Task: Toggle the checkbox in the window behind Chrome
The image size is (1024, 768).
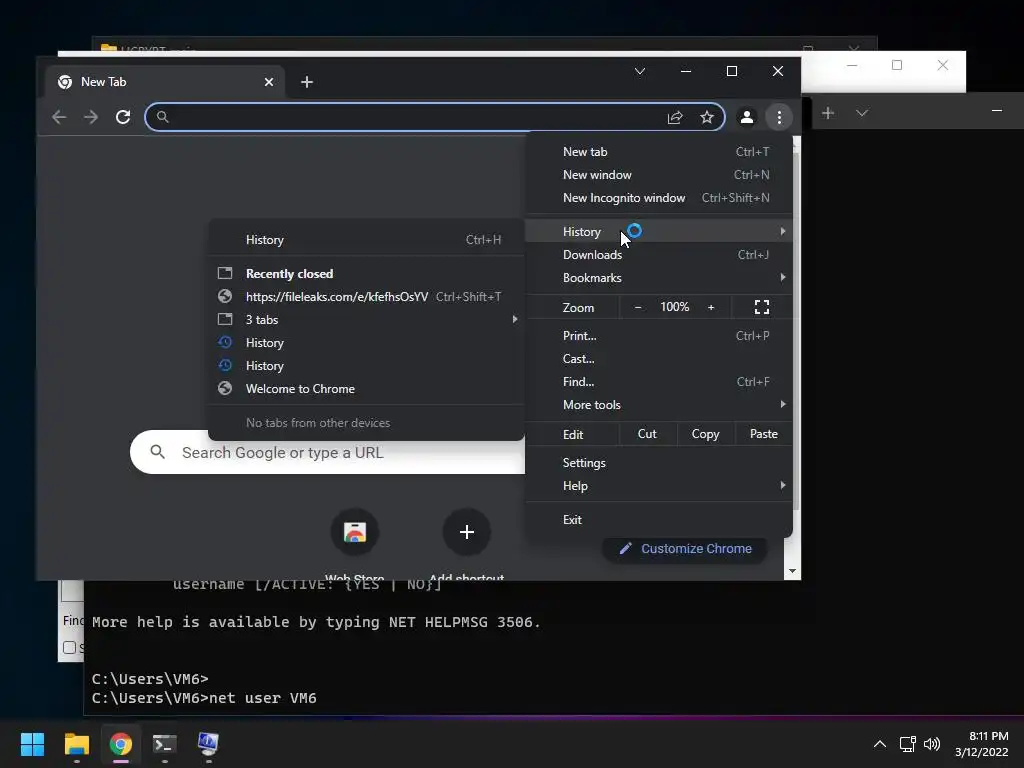Action: point(69,647)
